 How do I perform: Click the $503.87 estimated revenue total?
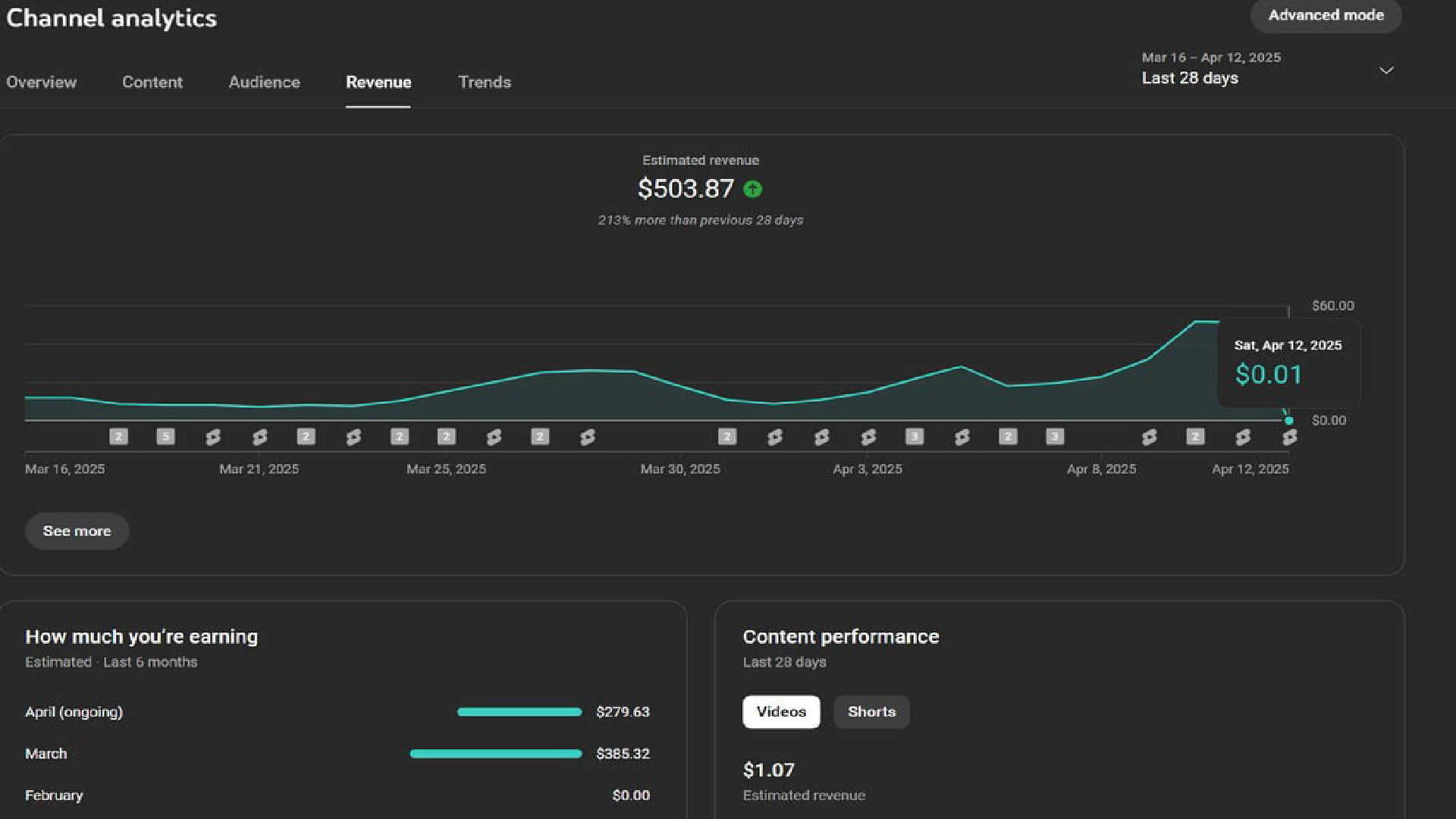pyautogui.click(x=686, y=189)
